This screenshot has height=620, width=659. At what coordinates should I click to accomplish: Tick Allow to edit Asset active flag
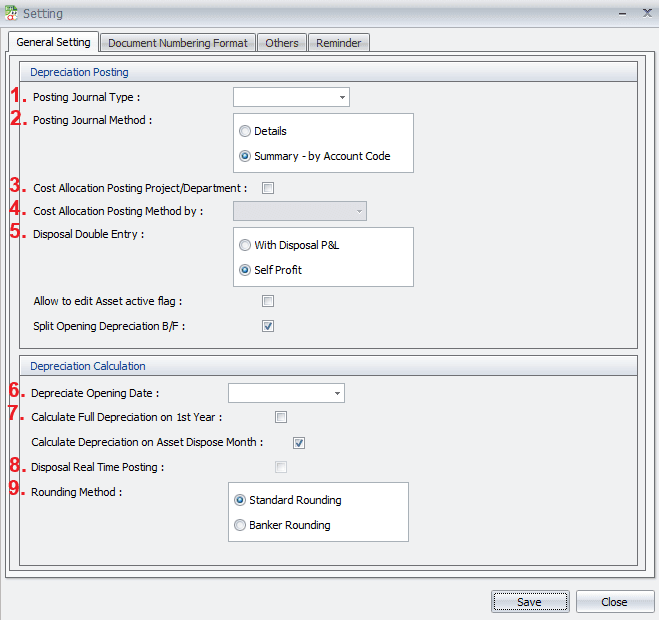point(268,301)
